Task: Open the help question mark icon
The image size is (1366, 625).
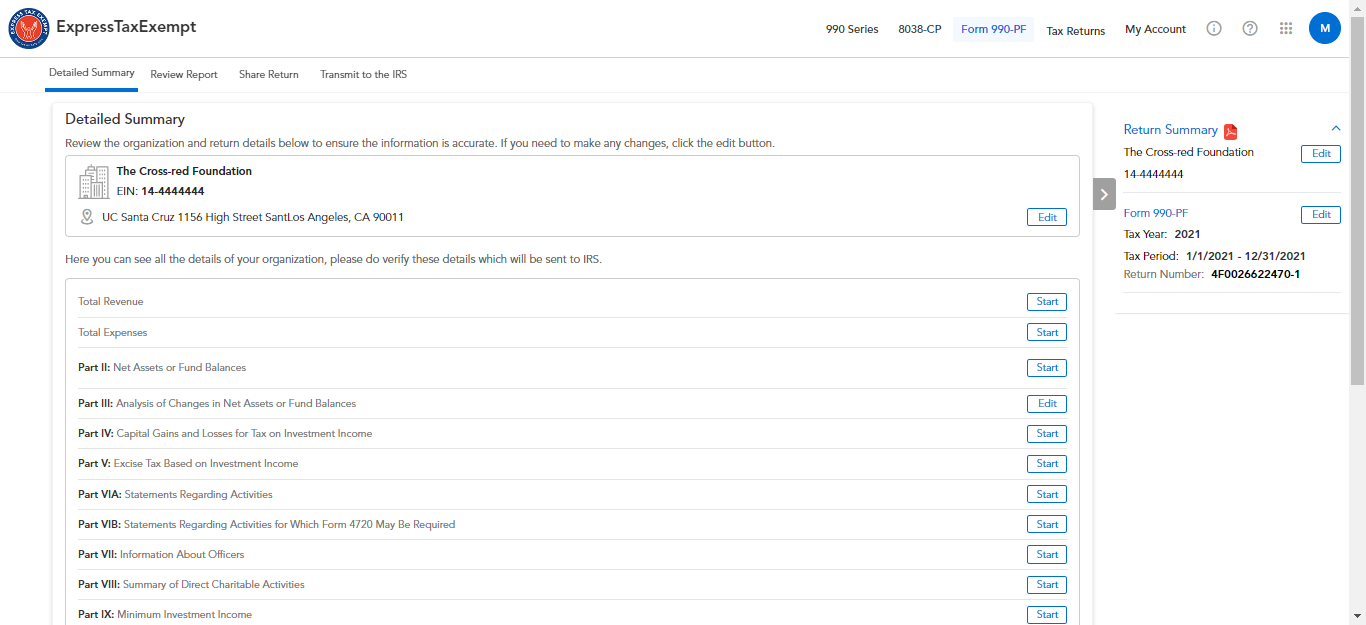Action: [x=1250, y=29]
